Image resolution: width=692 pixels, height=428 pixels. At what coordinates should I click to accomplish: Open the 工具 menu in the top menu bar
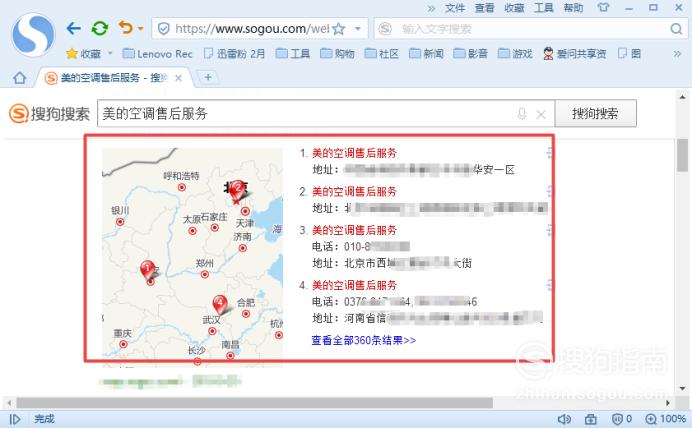(x=544, y=8)
